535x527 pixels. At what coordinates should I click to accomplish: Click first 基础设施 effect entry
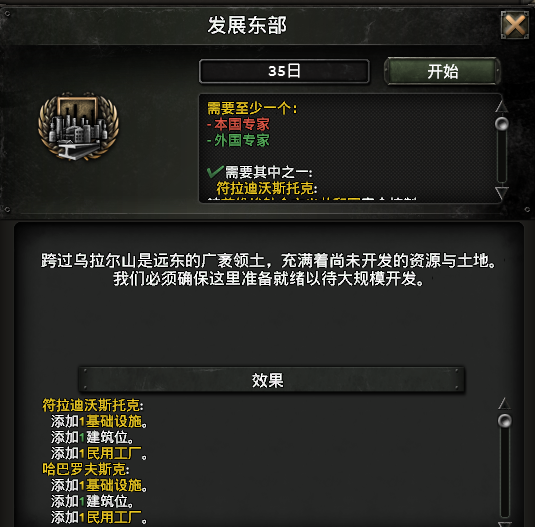114,422
